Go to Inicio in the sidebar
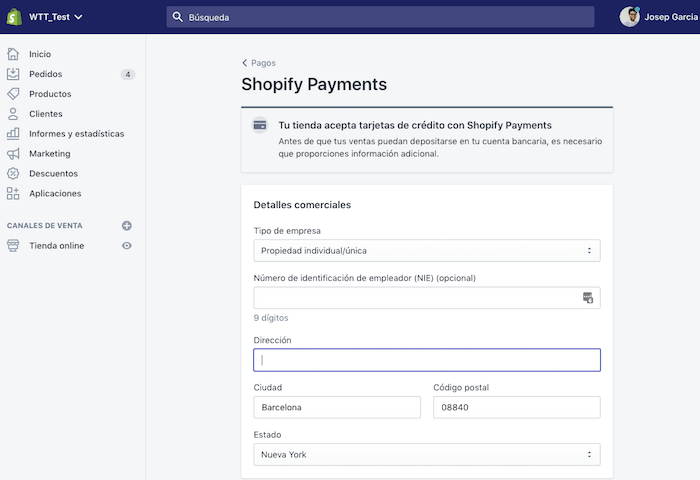The height and width of the screenshot is (480, 700). pyautogui.click(x=40, y=54)
